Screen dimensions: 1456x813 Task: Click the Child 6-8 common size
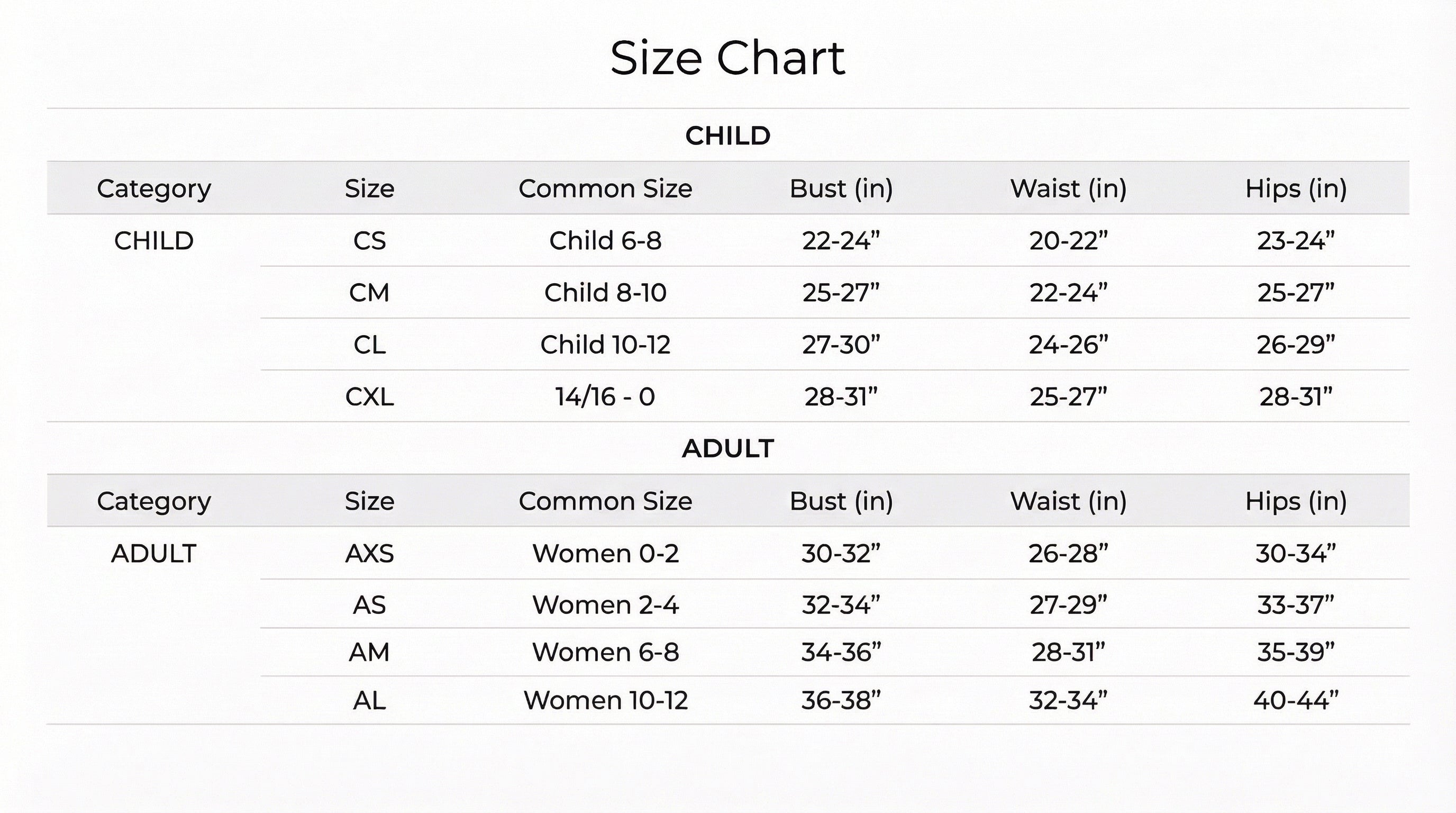coord(605,241)
